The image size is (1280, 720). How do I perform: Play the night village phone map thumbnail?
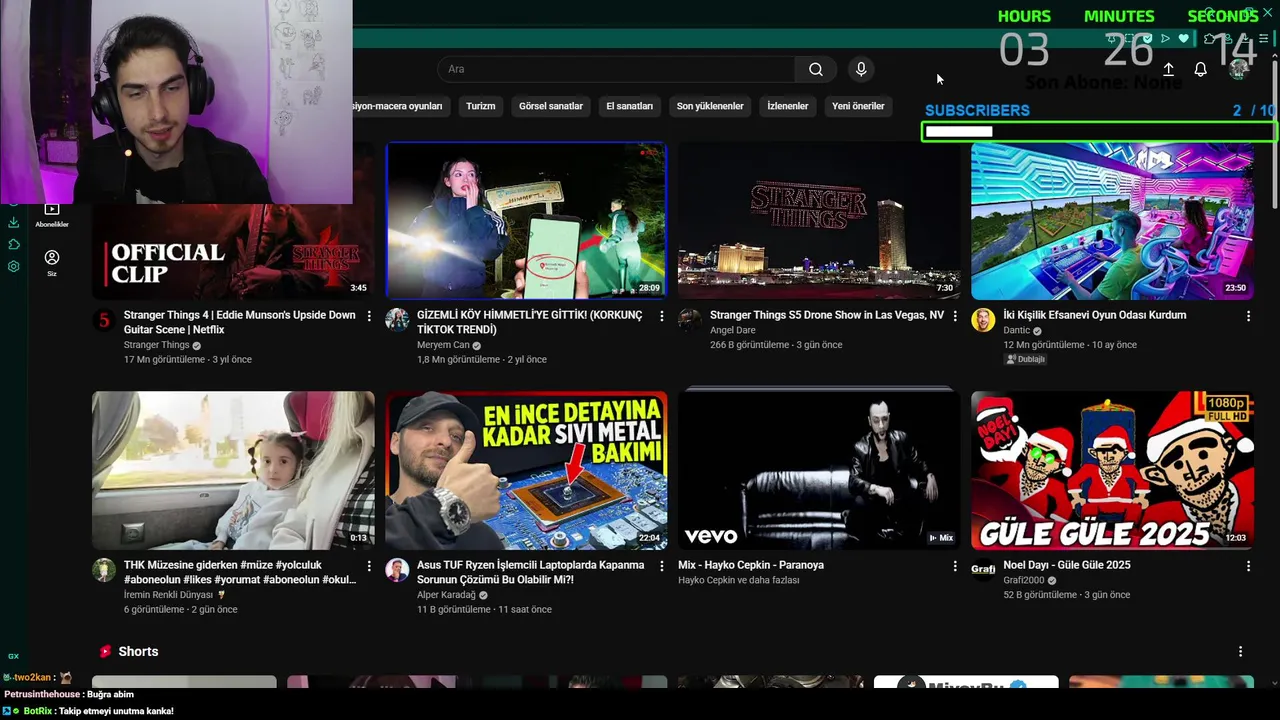click(526, 220)
